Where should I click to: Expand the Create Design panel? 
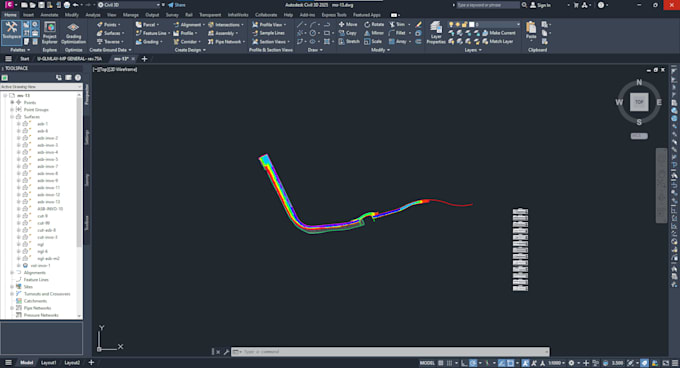190,50
